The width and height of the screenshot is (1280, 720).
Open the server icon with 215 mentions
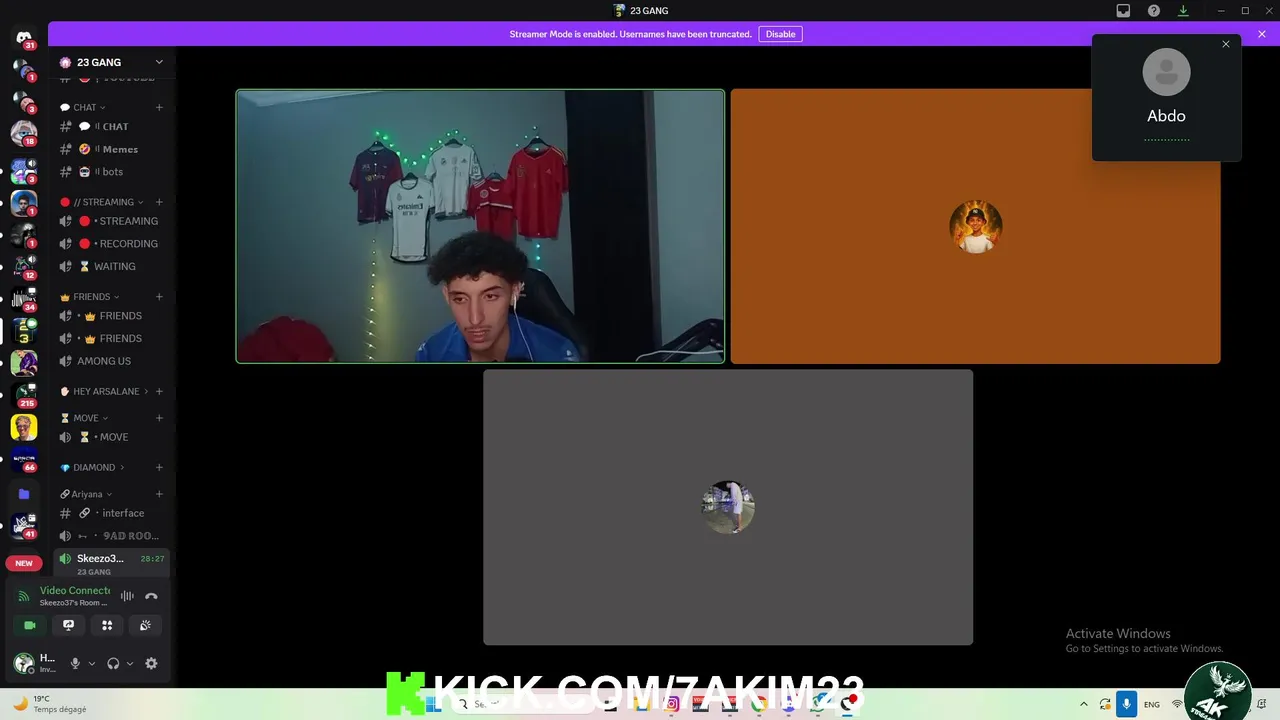pos(24,395)
